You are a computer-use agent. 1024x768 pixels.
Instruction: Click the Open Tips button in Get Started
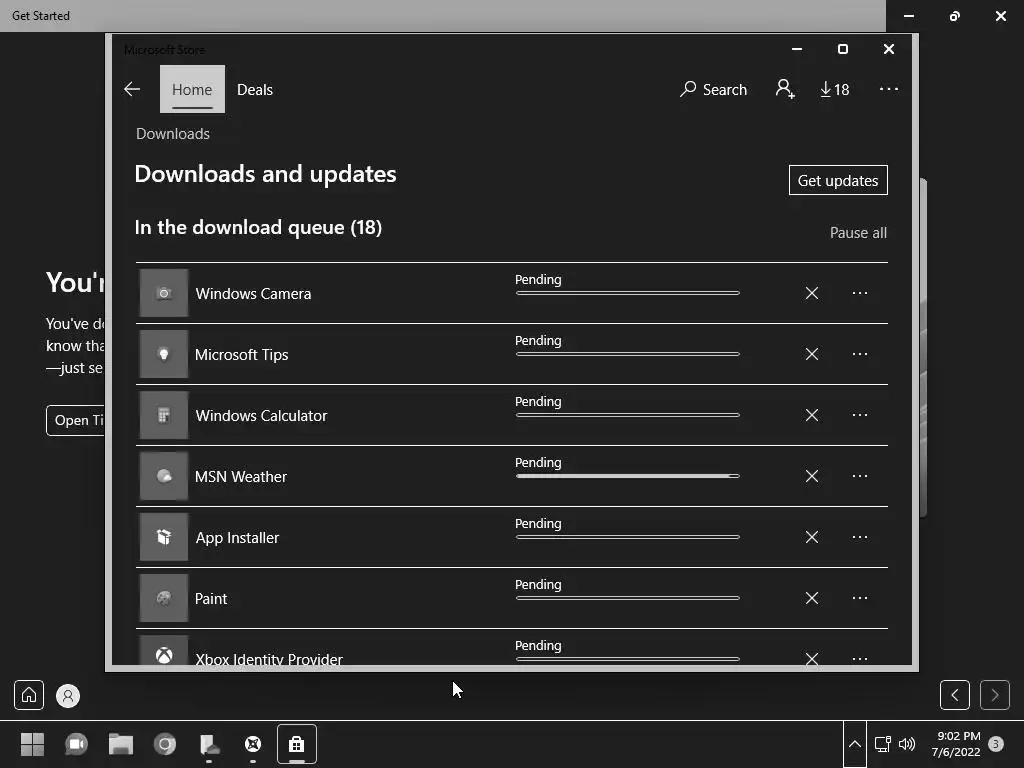click(x=76, y=421)
